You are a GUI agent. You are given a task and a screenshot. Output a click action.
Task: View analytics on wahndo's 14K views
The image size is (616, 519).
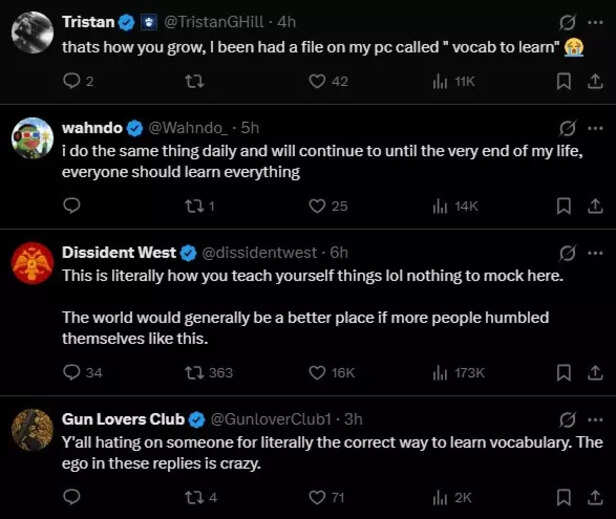coord(455,206)
